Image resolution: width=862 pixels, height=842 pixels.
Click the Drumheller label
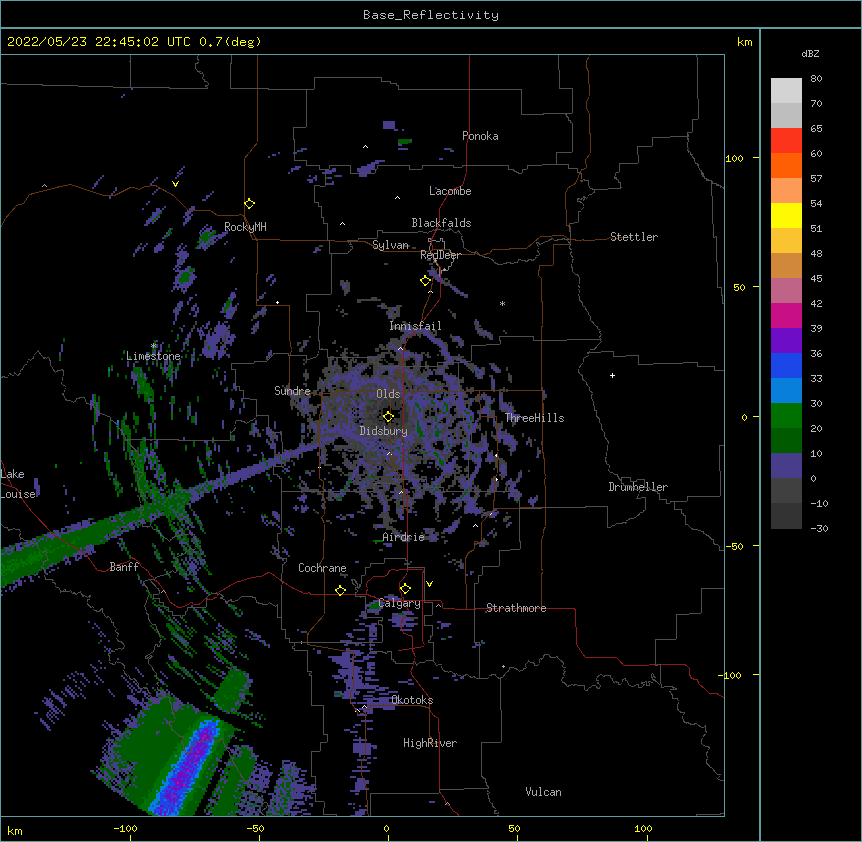click(638, 487)
